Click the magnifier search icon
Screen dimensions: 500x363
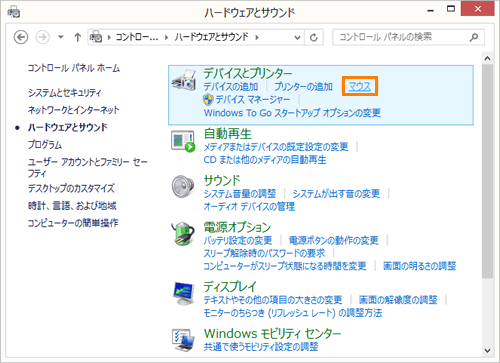click(474, 37)
